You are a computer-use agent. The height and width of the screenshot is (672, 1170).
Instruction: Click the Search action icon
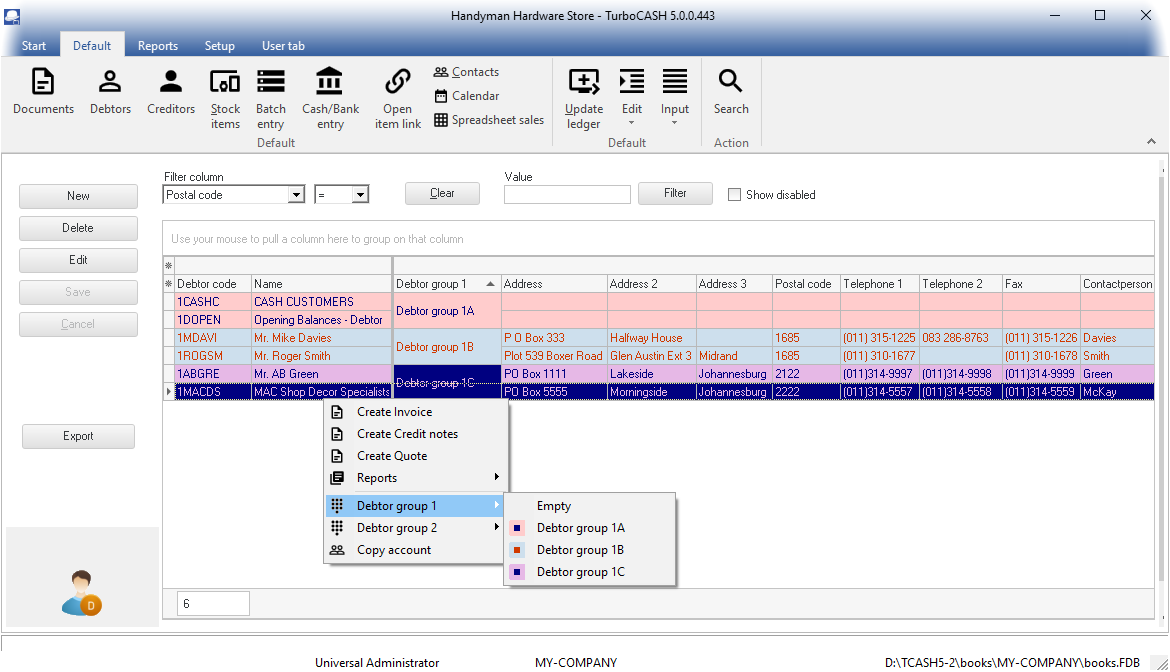click(731, 92)
